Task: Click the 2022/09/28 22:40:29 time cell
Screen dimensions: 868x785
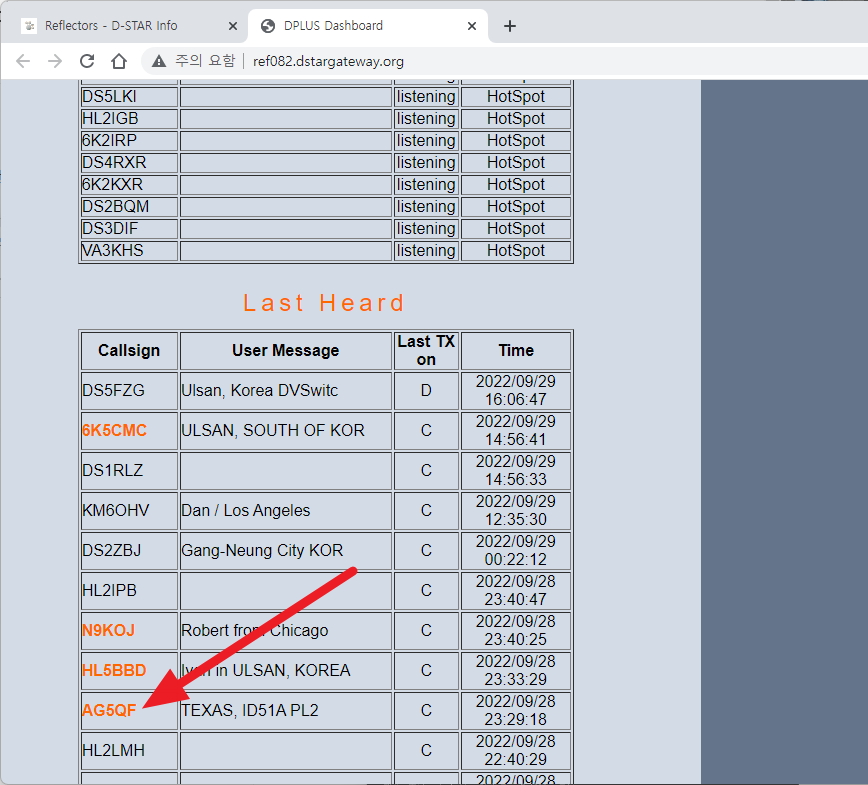Action: click(516, 750)
